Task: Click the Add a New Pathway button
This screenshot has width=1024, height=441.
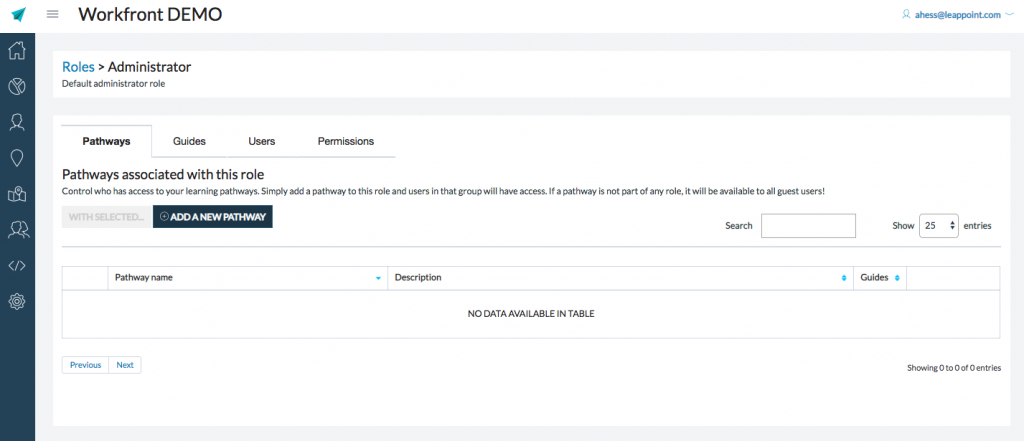Action: pyautogui.click(x=212, y=216)
